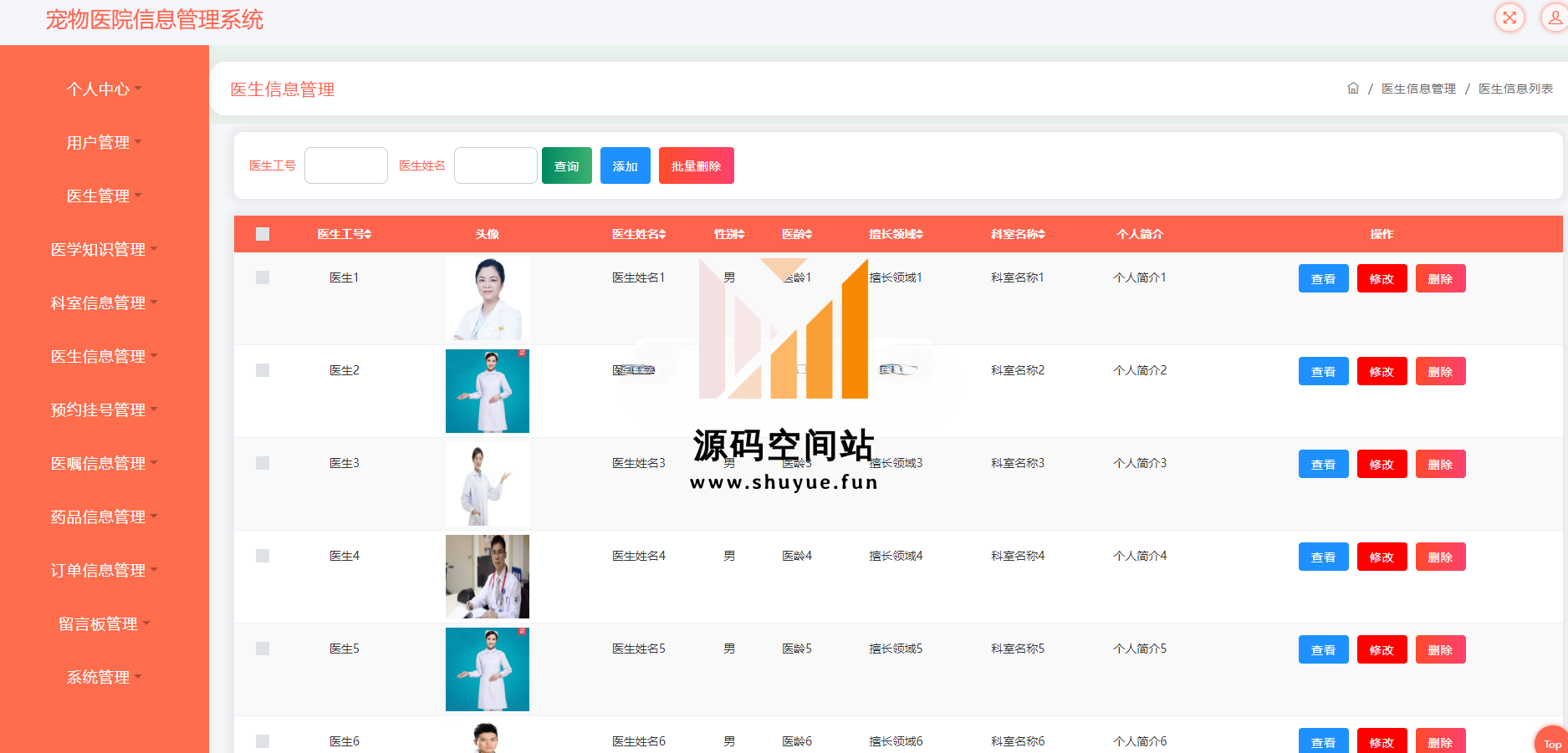
Task: Delete 医生1 with 删除 button
Action: coord(1441,278)
